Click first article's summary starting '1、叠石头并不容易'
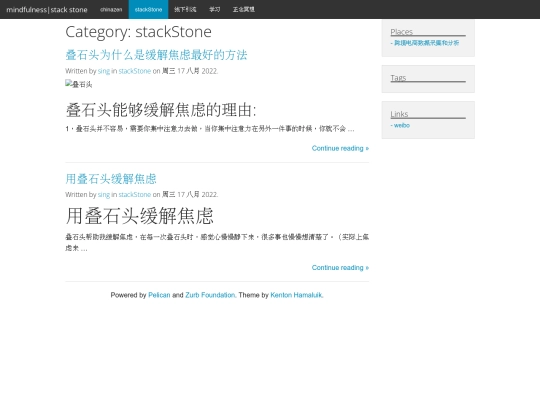Screen dimensions: 540x405 click(x=210, y=129)
